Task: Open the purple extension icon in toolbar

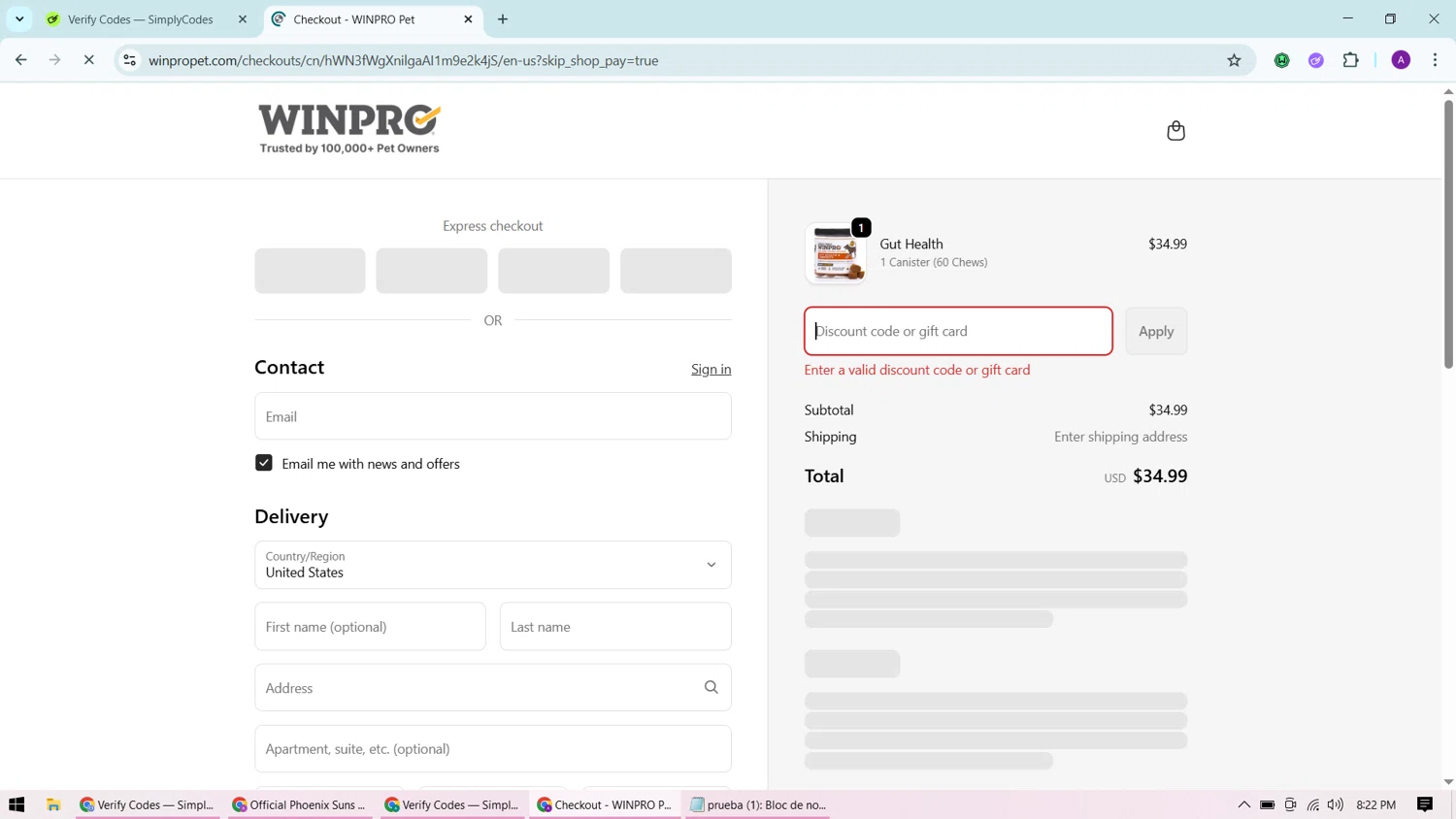Action: point(1316,60)
